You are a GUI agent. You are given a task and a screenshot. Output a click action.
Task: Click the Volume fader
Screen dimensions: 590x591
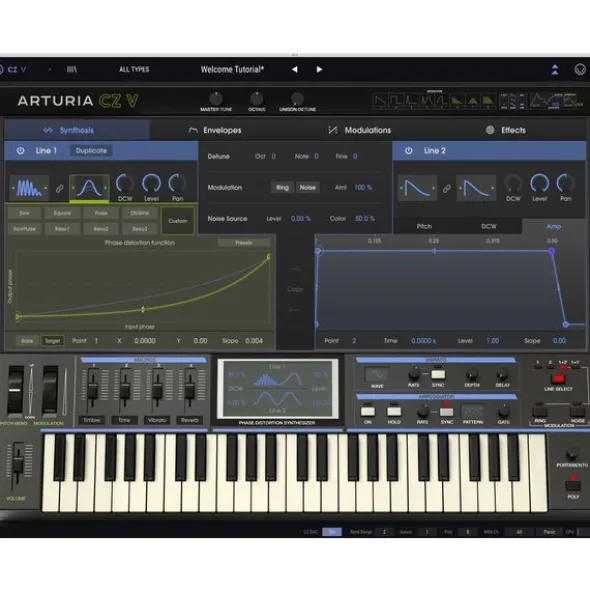coord(18,465)
